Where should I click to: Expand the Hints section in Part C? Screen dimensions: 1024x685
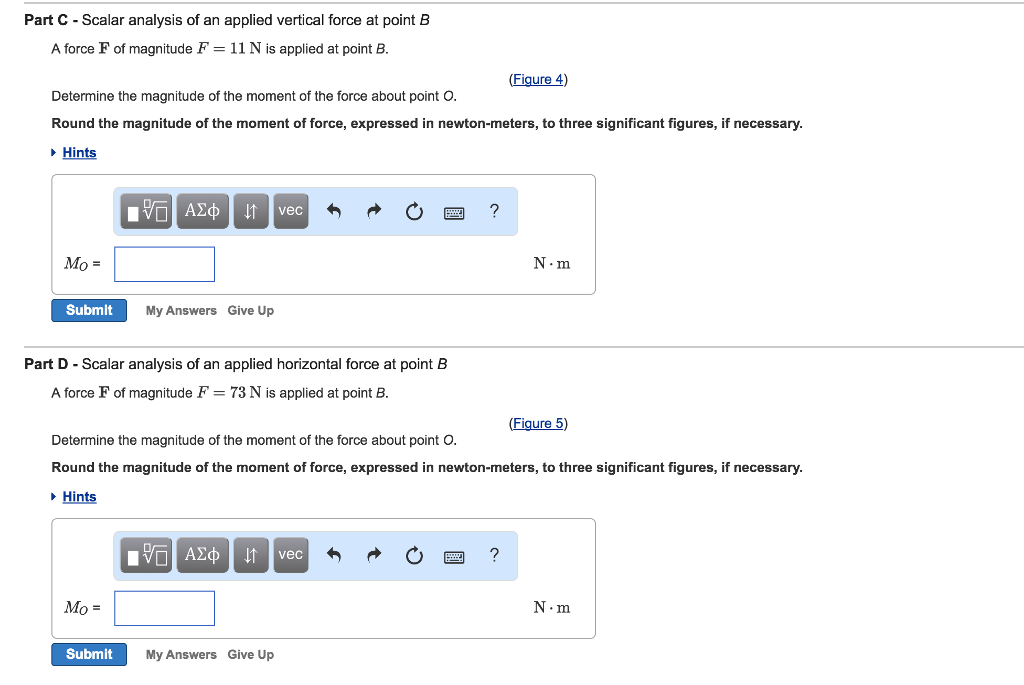[x=80, y=152]
